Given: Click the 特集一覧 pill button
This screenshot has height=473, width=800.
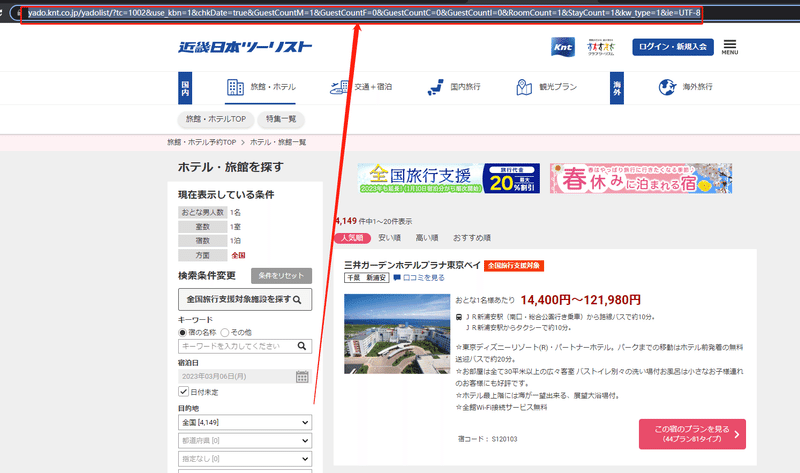Looking at the screenshot, I should (281, 119).
